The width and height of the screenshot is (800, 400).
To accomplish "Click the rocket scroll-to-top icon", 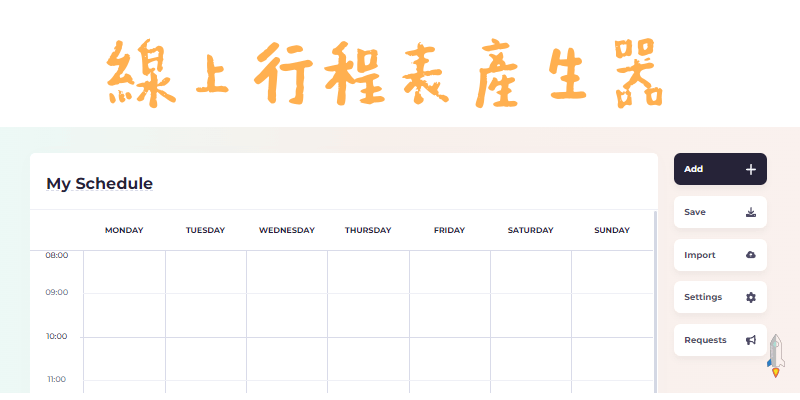I will tap(775, 356).
